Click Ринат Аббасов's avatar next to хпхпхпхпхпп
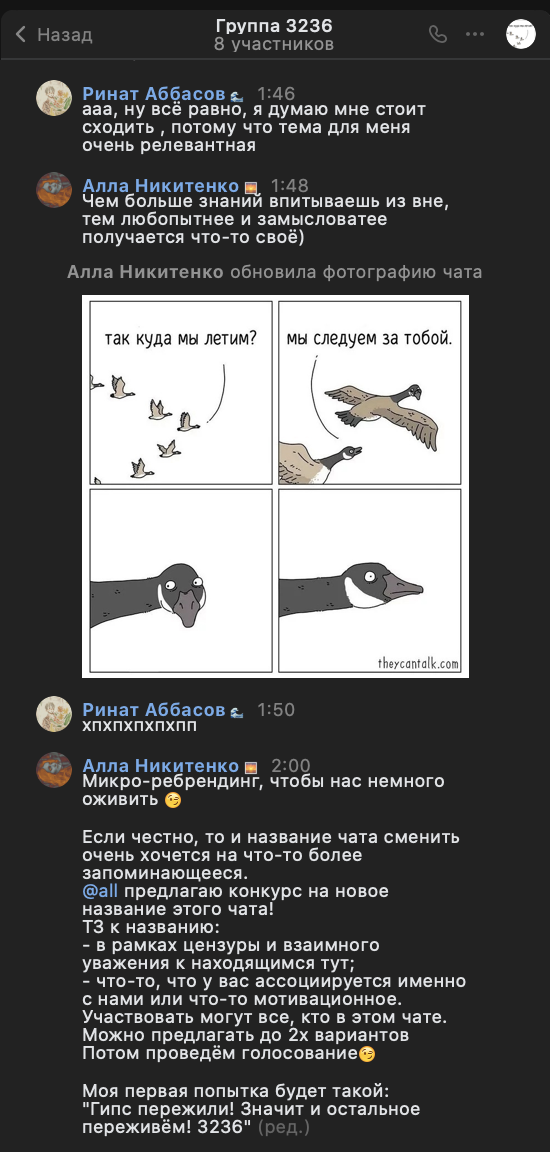The height and width of the screenshot is (1152, 550). (54, 713)
